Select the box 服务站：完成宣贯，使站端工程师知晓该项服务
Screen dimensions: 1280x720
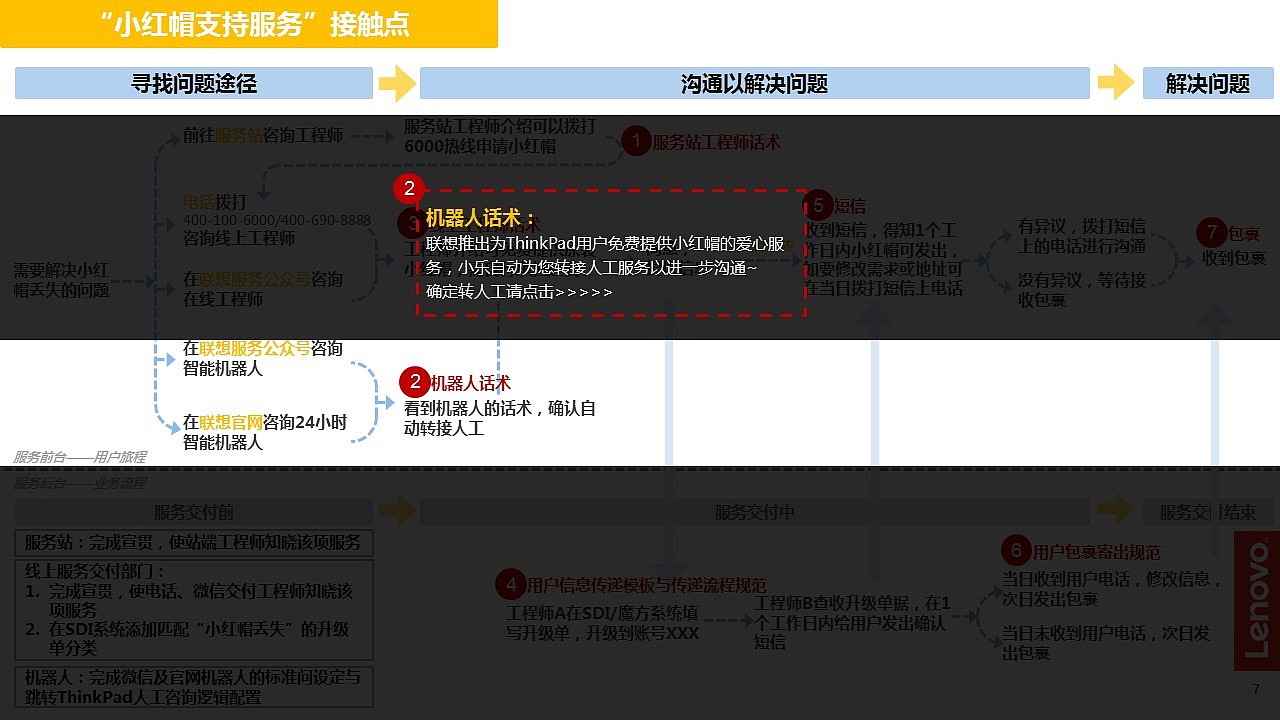[194, 543]
